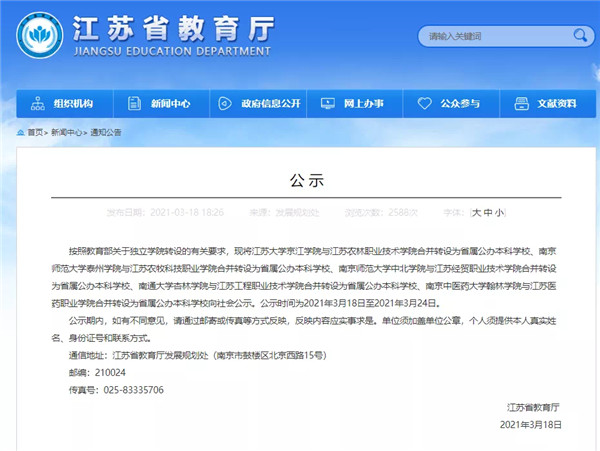Go to 首页 via breadcrumb link

(36, 132)
